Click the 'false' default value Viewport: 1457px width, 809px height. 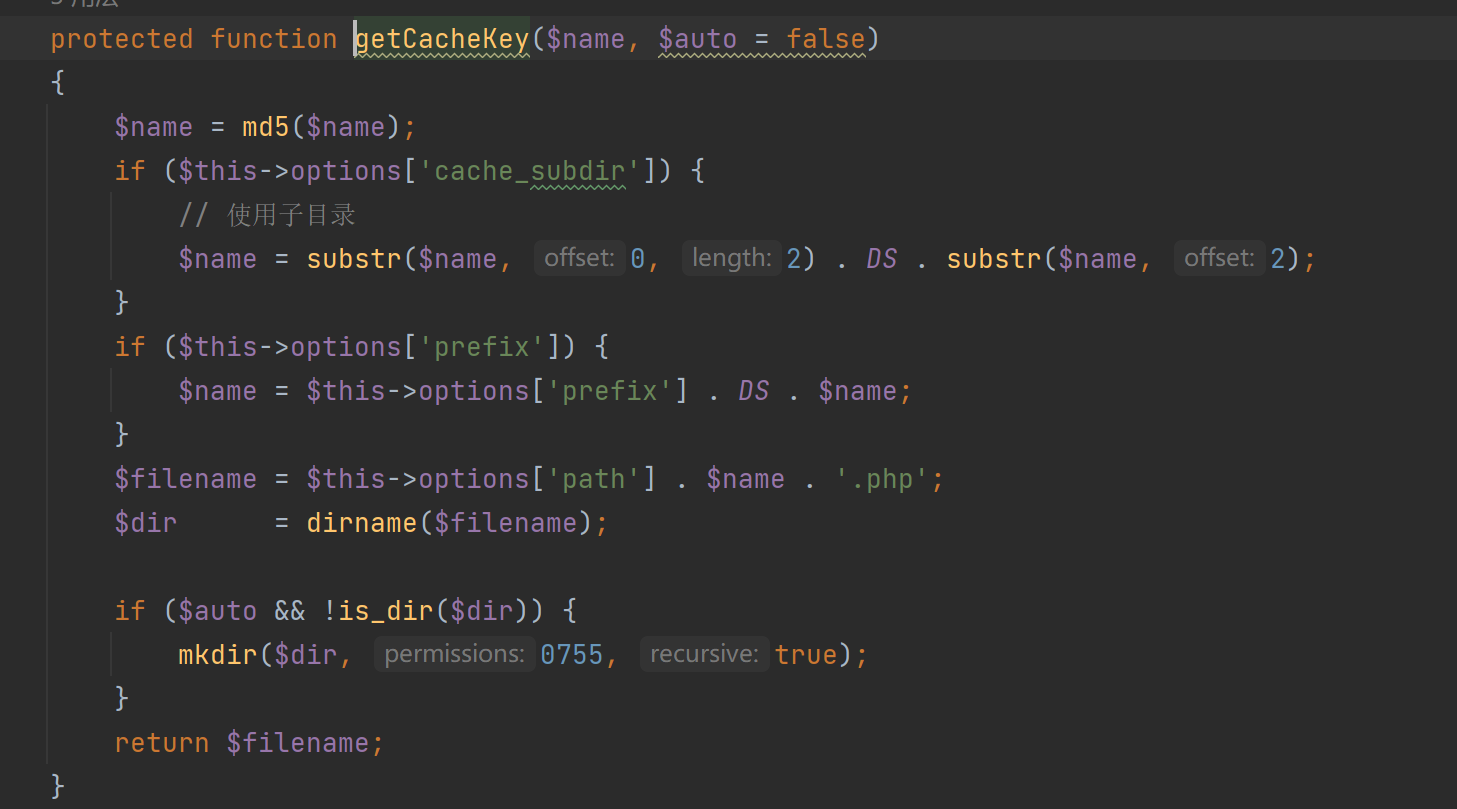pyautogui.click(x=826, y=39)
